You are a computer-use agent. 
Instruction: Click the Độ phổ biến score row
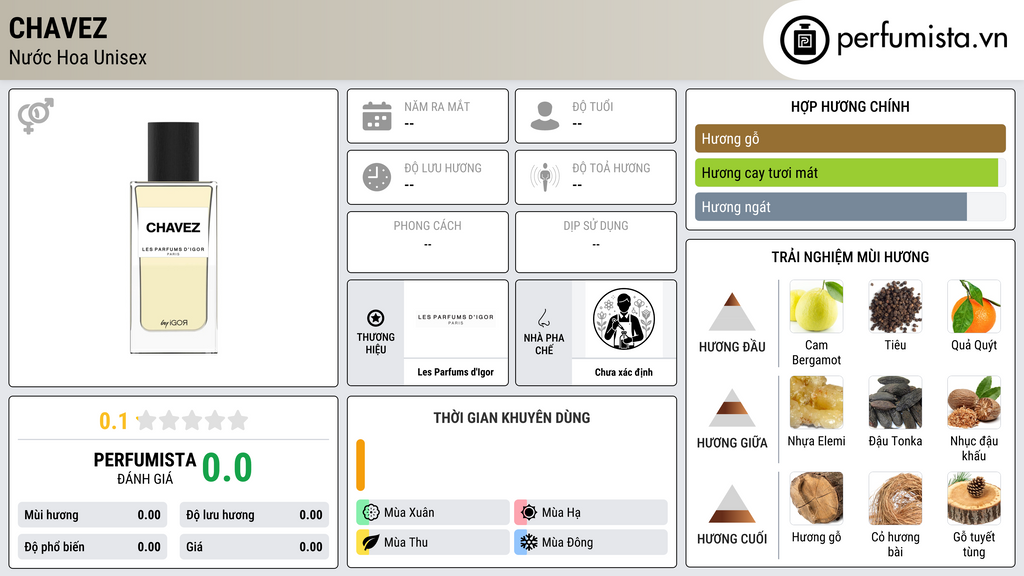pyautogui.click(x=93, y=547)
